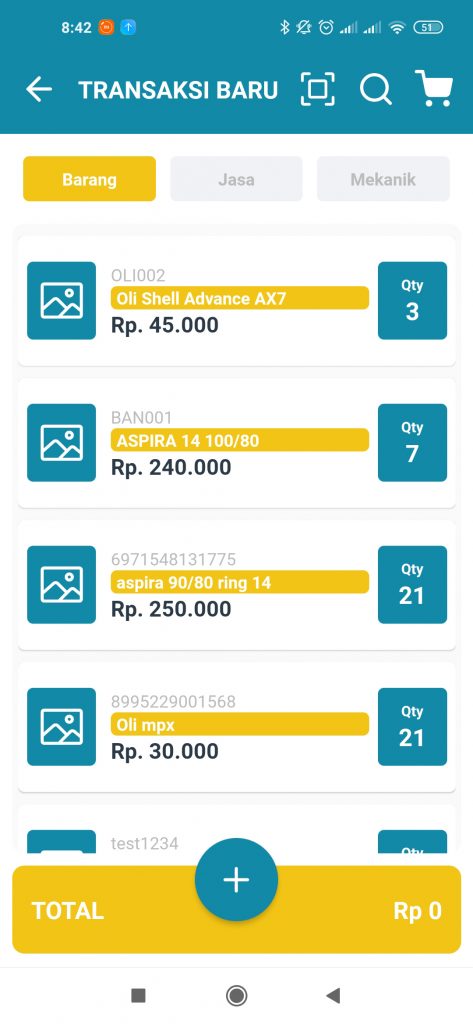Tap image placeholder for ASPIRA 14 100/80
Viewport: 473px width, 1024px height.
click(61, 443)
